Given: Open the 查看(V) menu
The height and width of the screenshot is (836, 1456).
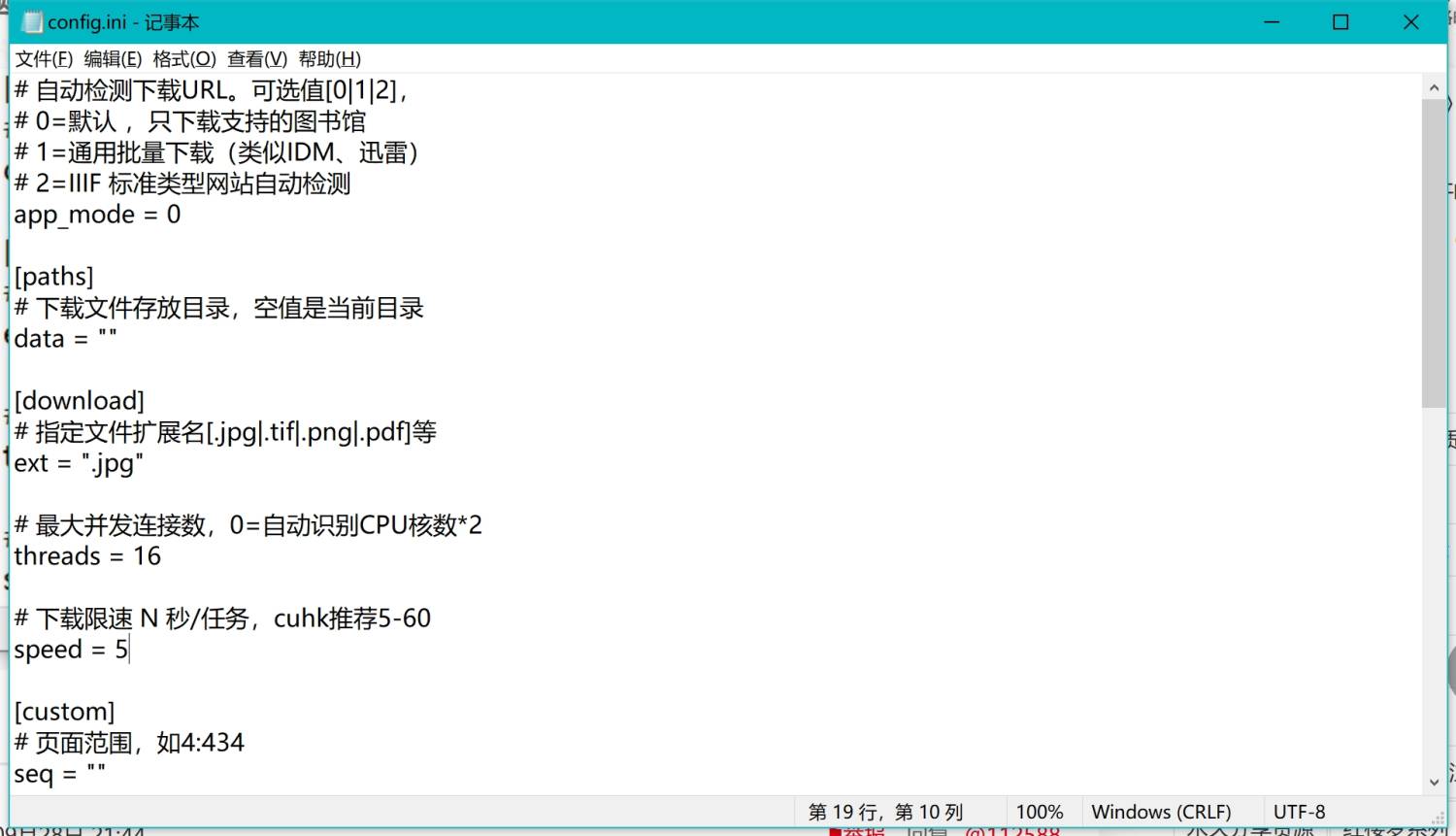Looking at the screenshot, I should pyautogui.click(x=257, y=59).
